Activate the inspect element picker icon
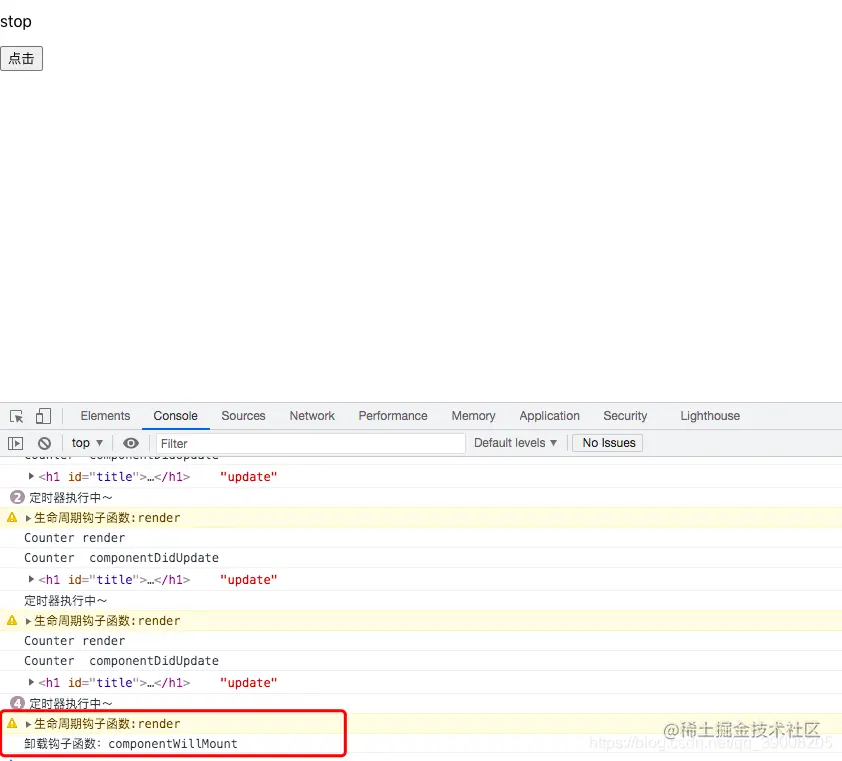This screenshot has height=761, width=842. coord(16,416)
